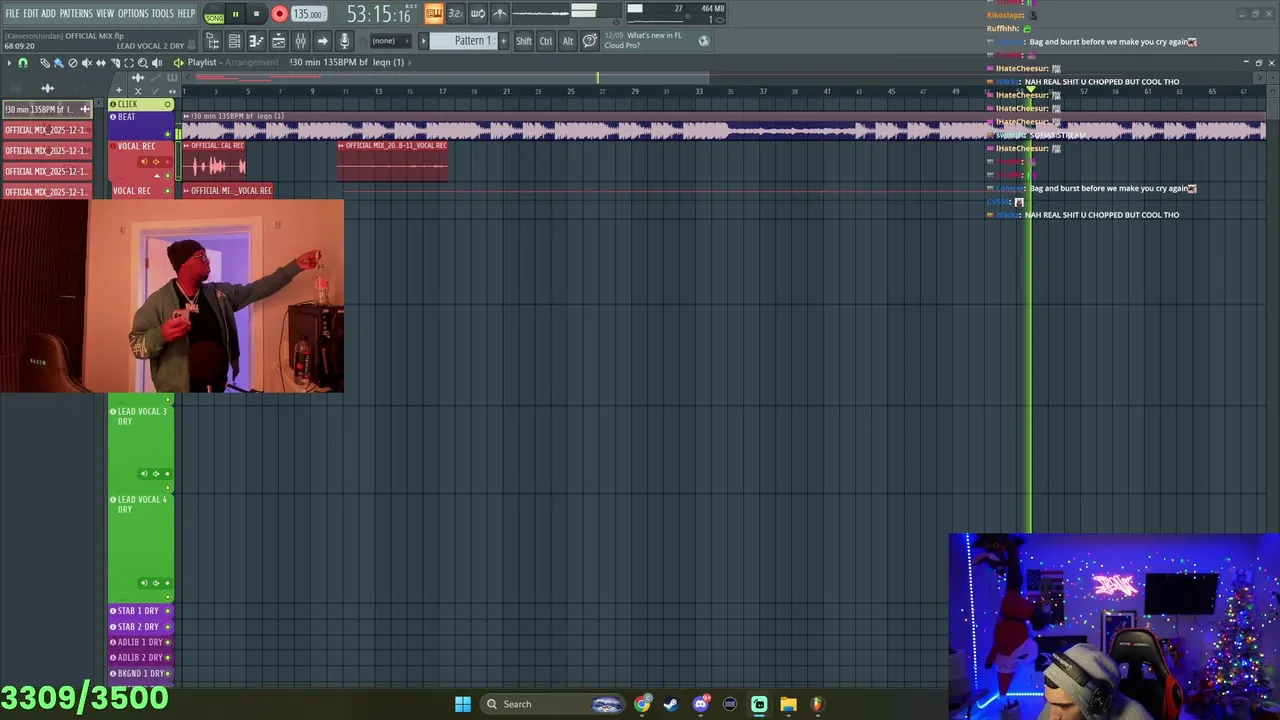
Task: Mute the CLICK track
Action: (168, 104)
